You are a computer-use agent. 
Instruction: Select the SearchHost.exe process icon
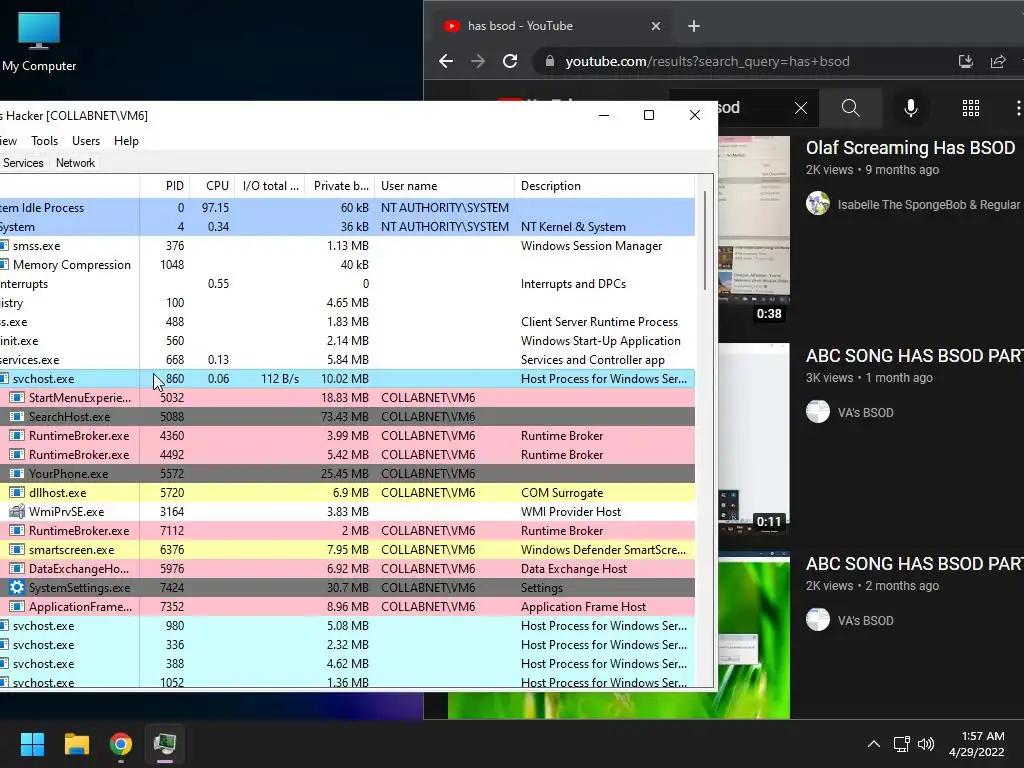click(x=17, y=417)
